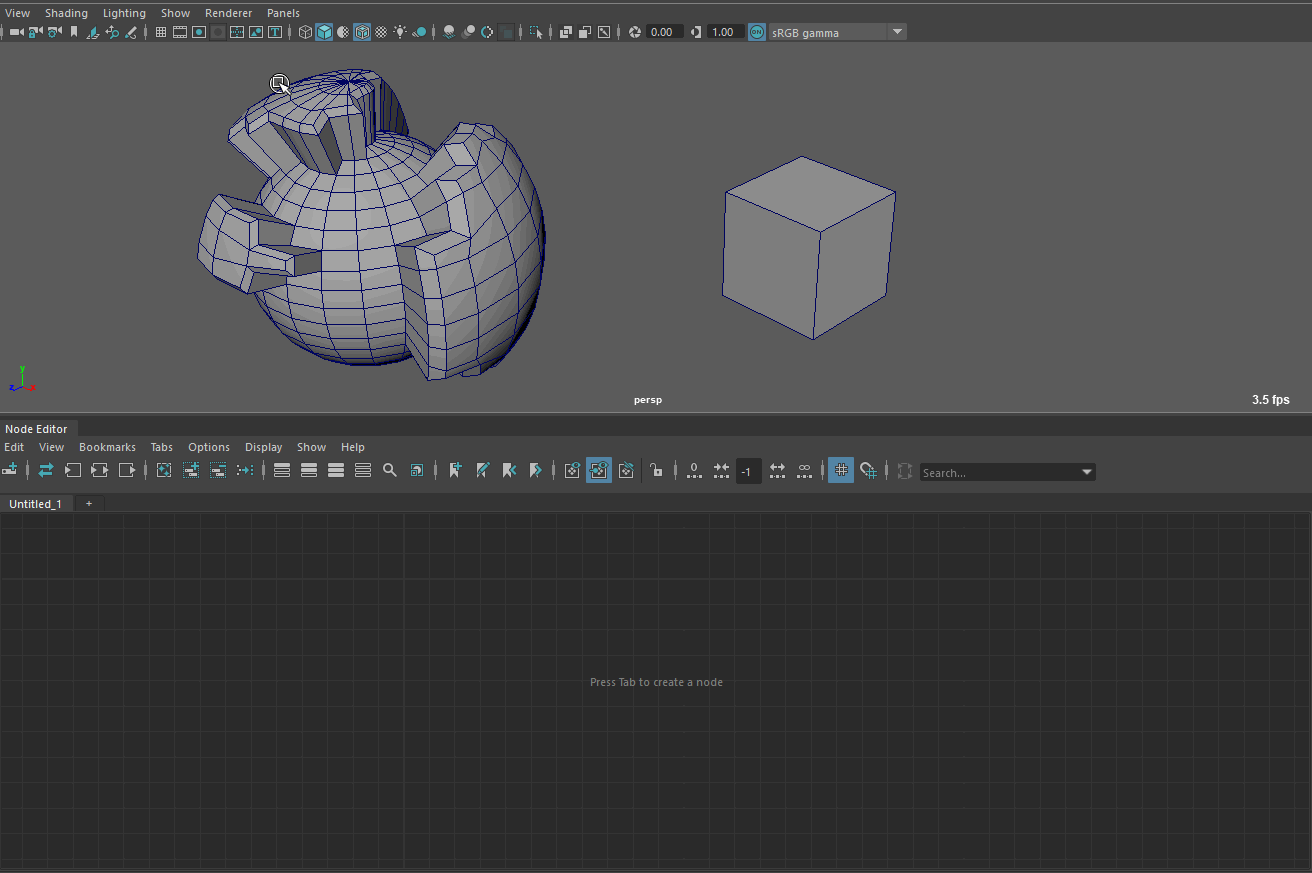Turn on viewport grid display
Image resolution: width=1312 pixels, height=873 pixels.
[160, 31]
